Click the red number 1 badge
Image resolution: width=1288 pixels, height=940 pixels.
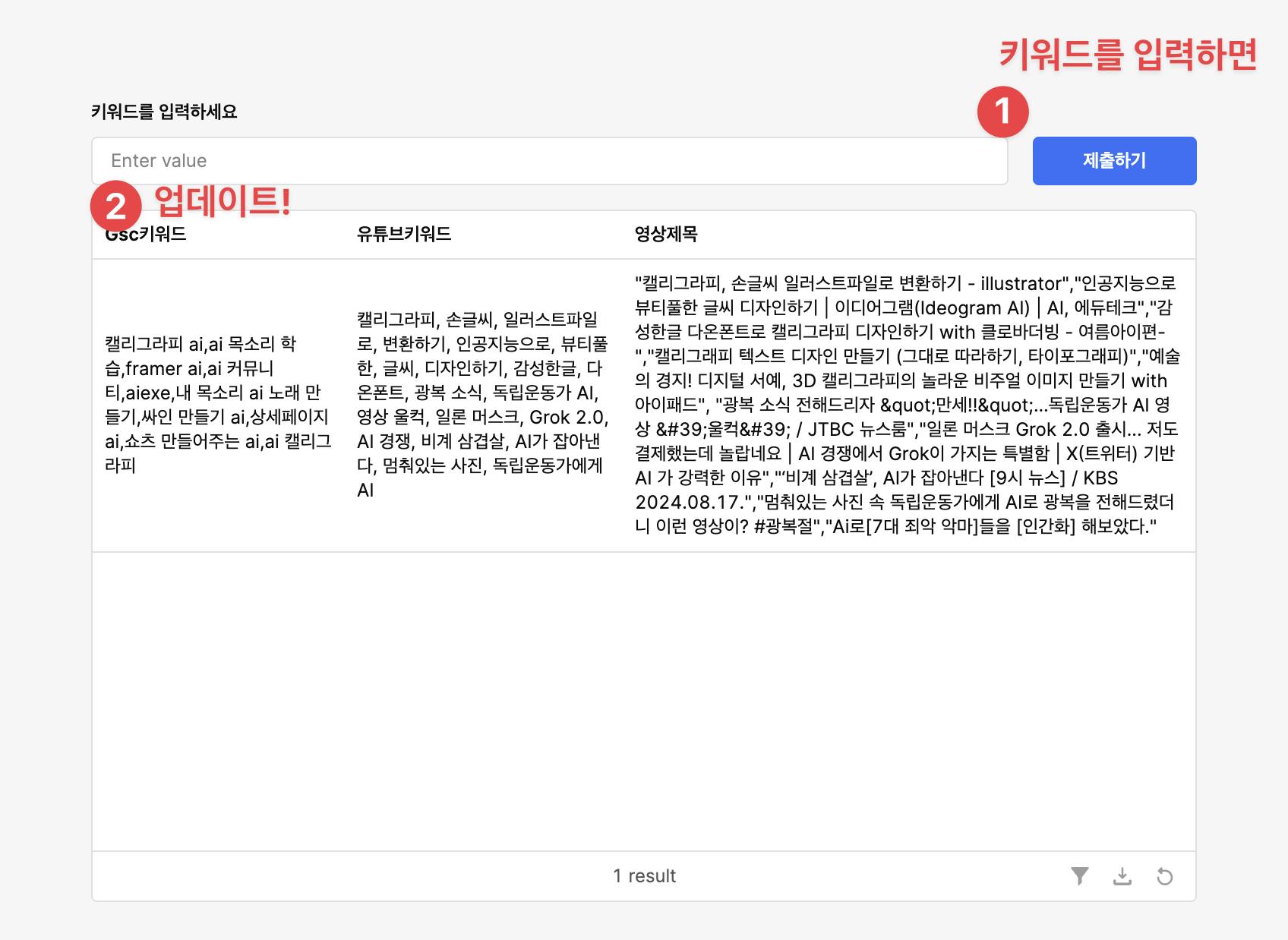(x=1002, y=112)
